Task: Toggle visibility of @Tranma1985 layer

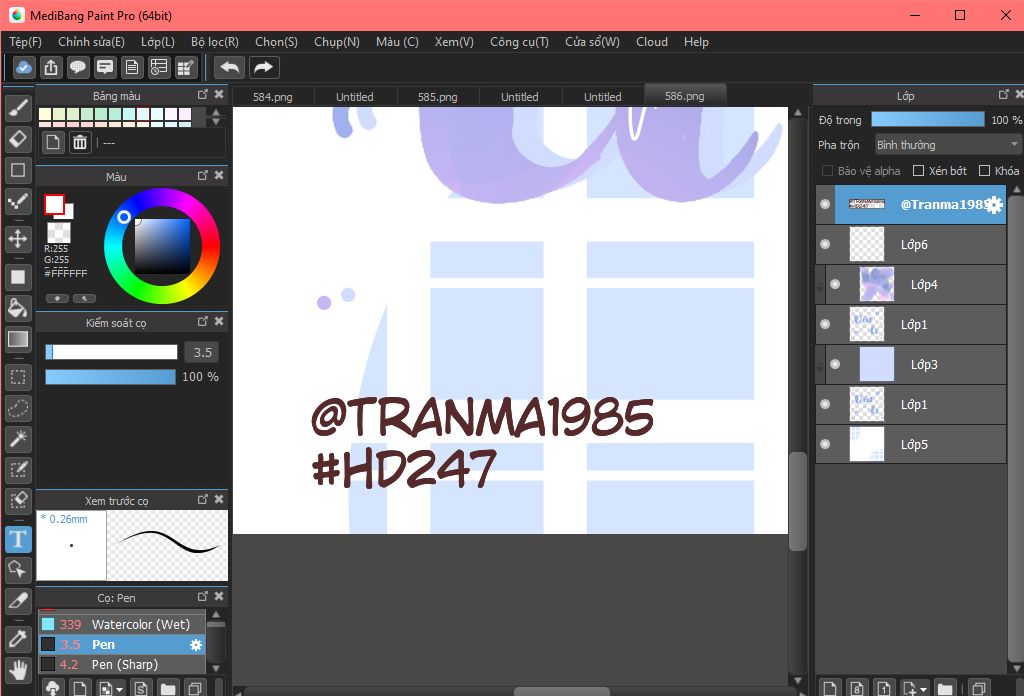Action: pyautogui.click(x=825, y=204)
